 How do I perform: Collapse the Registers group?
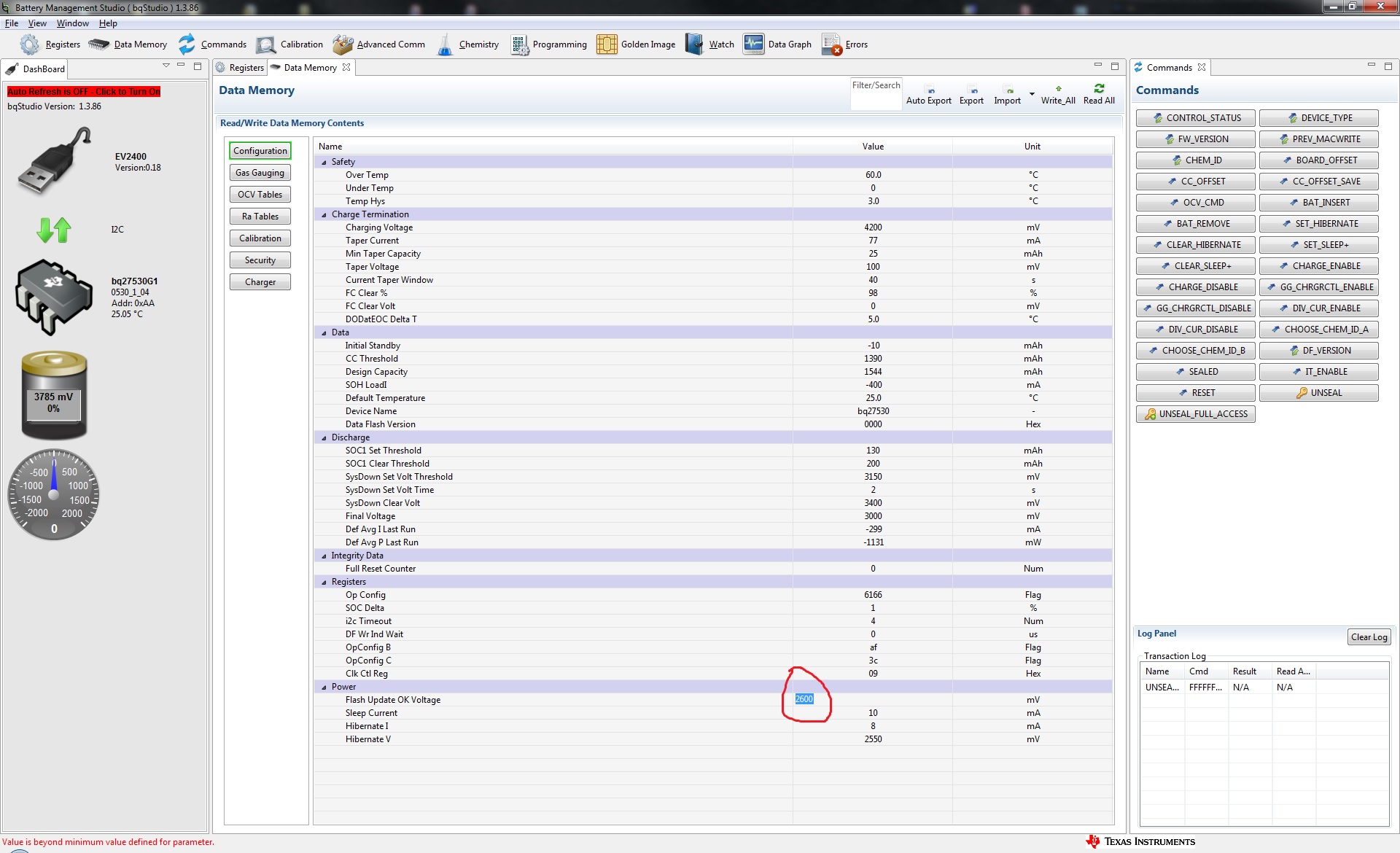(324, 582)
